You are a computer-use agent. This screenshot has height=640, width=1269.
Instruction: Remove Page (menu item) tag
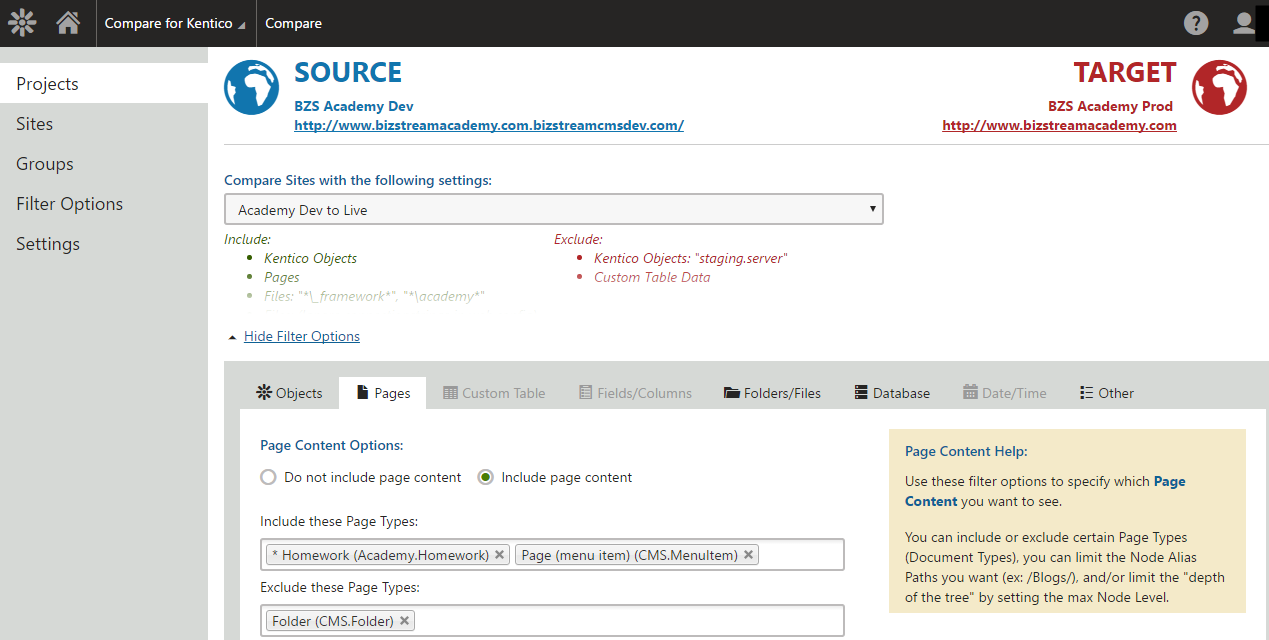point(748,555)
